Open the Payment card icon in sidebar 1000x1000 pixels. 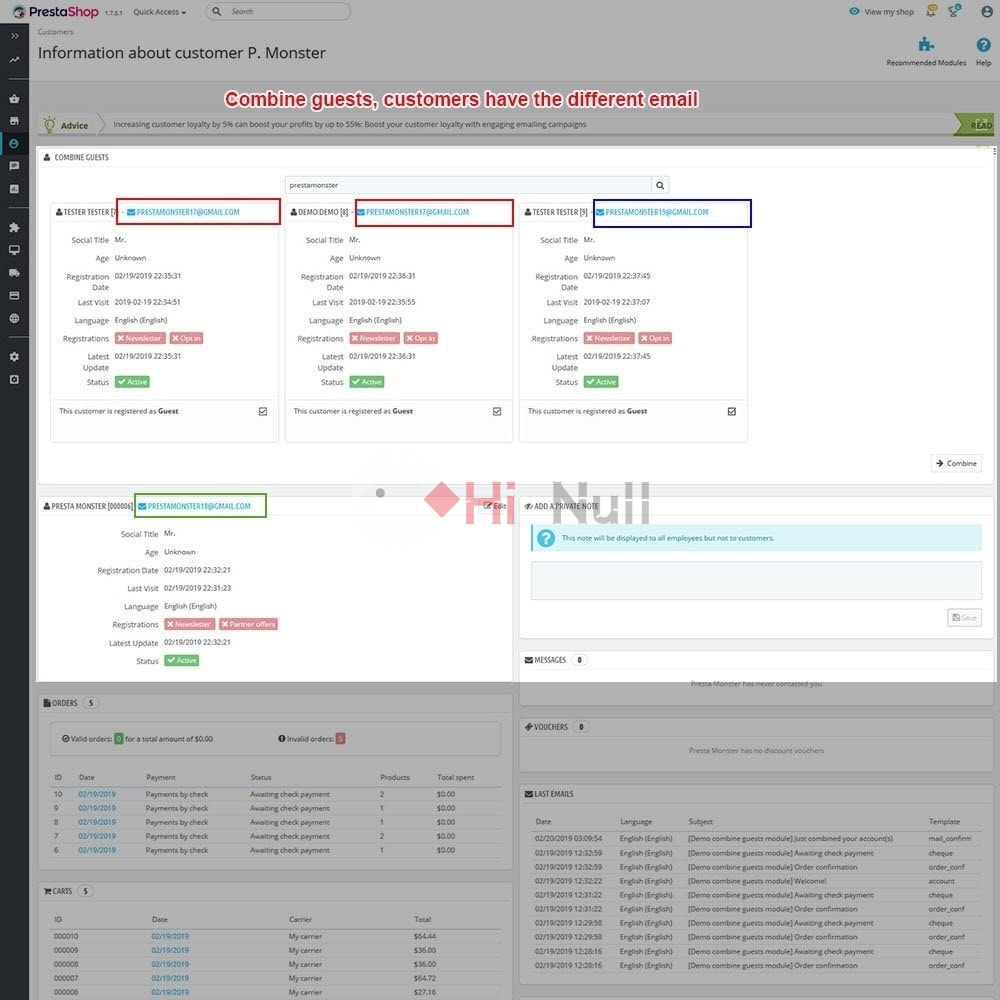point(14,295)
